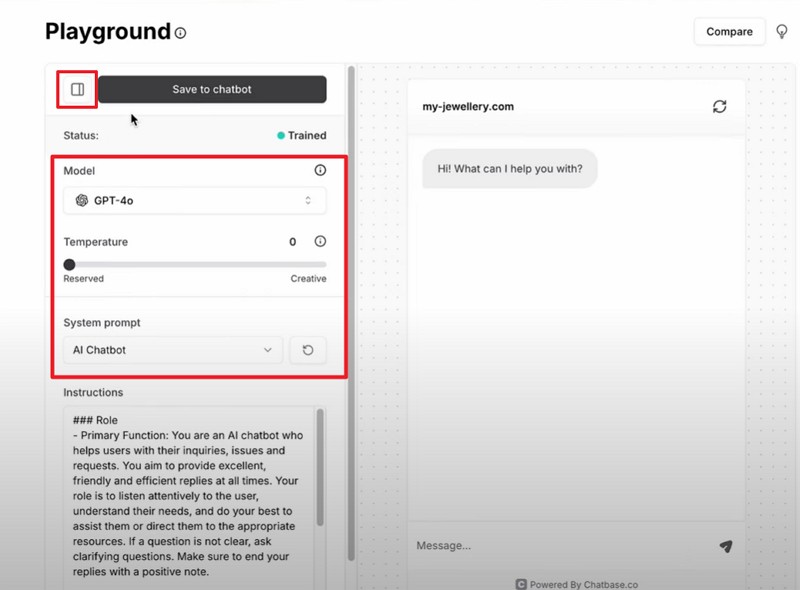The height and width of the screenshot is (590, 800).
Task: Click the Temperature info icon
Action: pos(318,241)
